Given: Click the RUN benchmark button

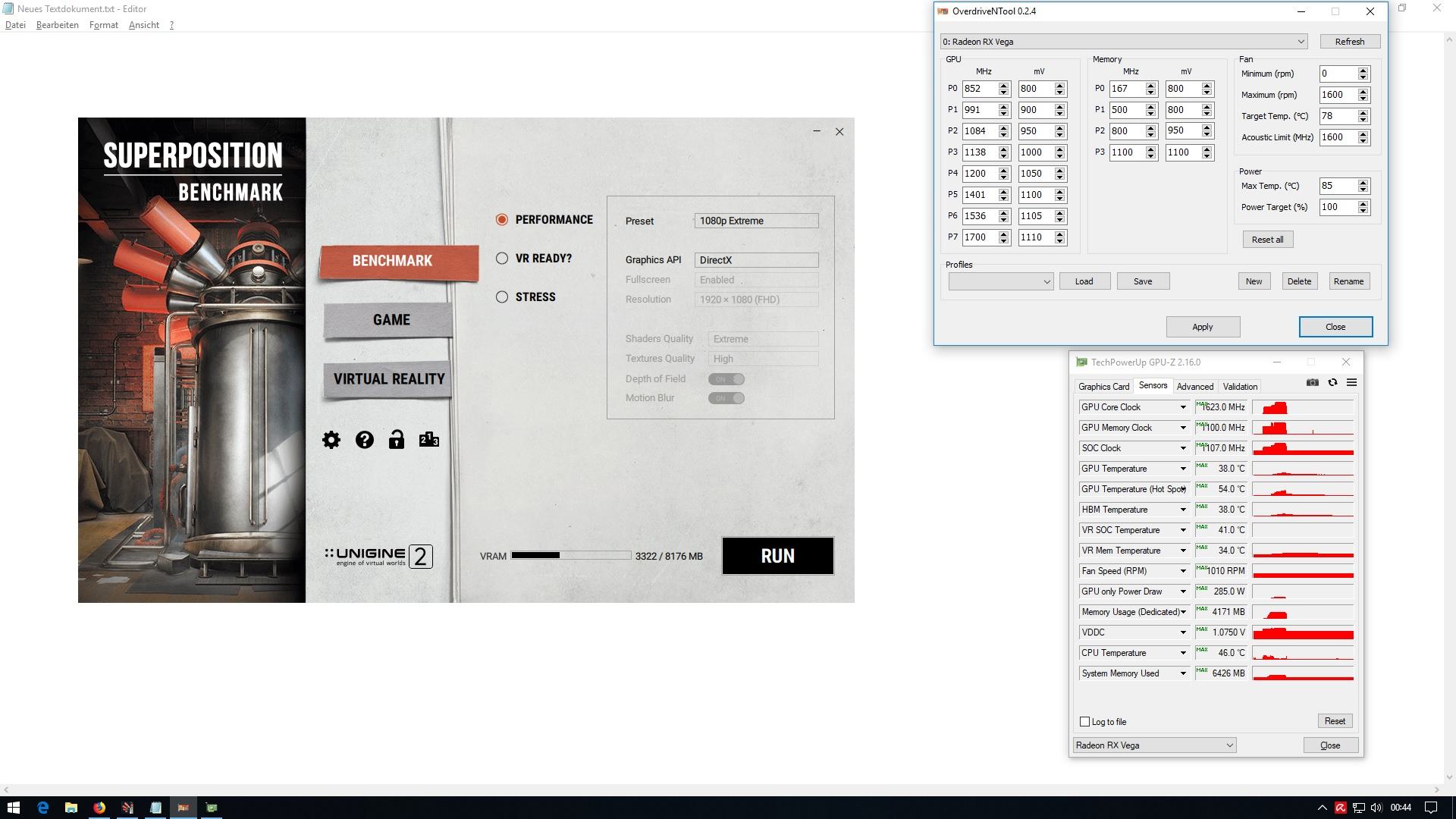Looking at the screenshot, I should [777, 556].
